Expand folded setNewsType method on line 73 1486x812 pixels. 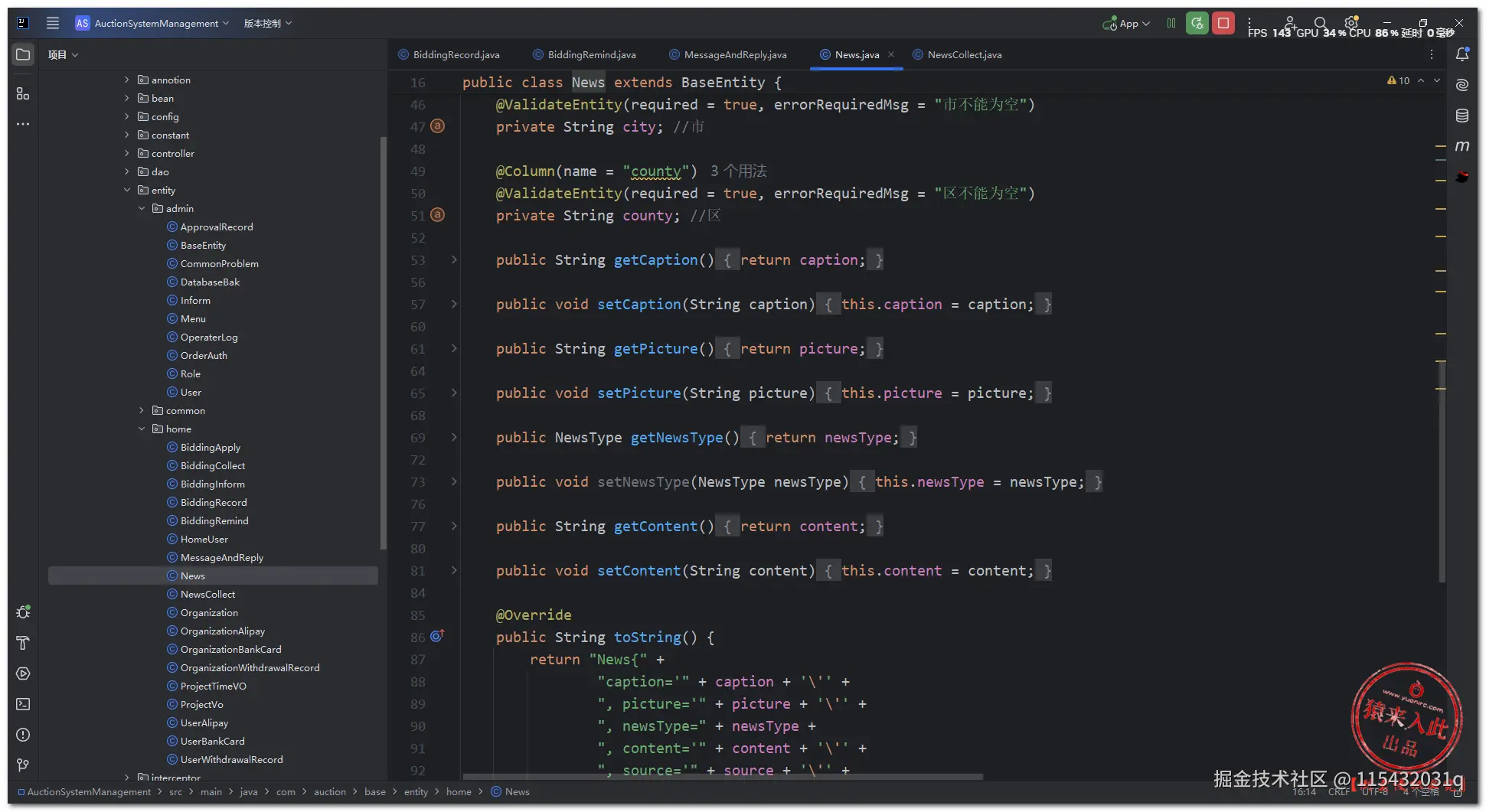(x=454, y=481)
